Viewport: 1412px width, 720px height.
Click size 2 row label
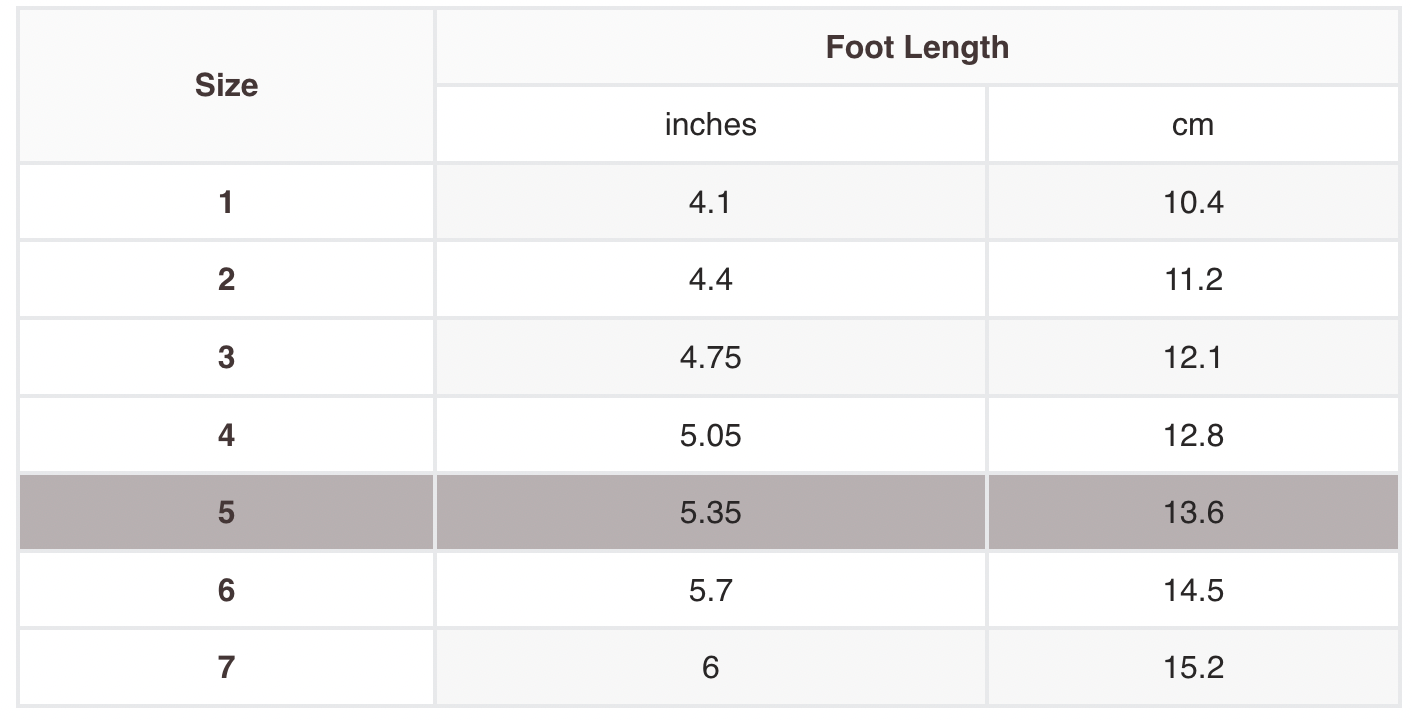(x=226, y=279)
